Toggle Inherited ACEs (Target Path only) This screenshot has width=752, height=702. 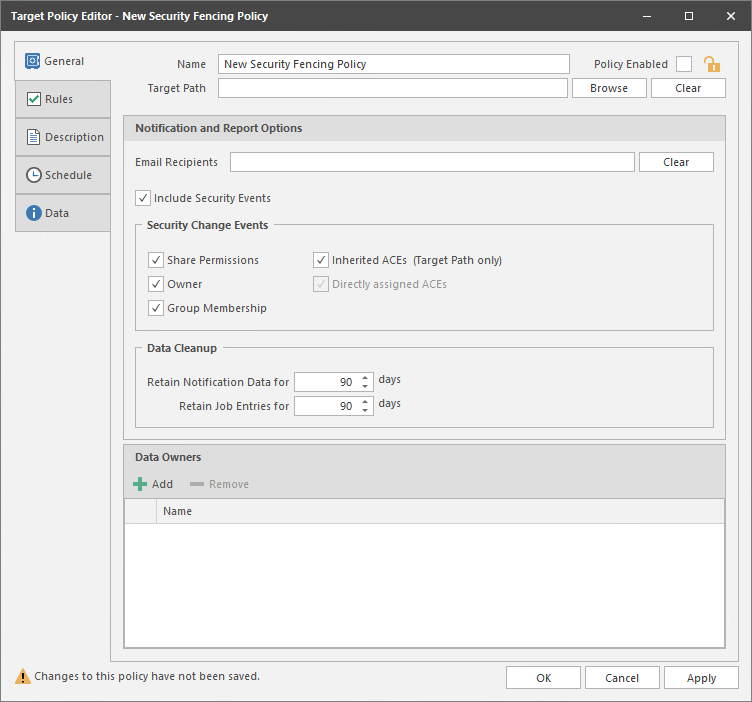[x=321, y=260]
